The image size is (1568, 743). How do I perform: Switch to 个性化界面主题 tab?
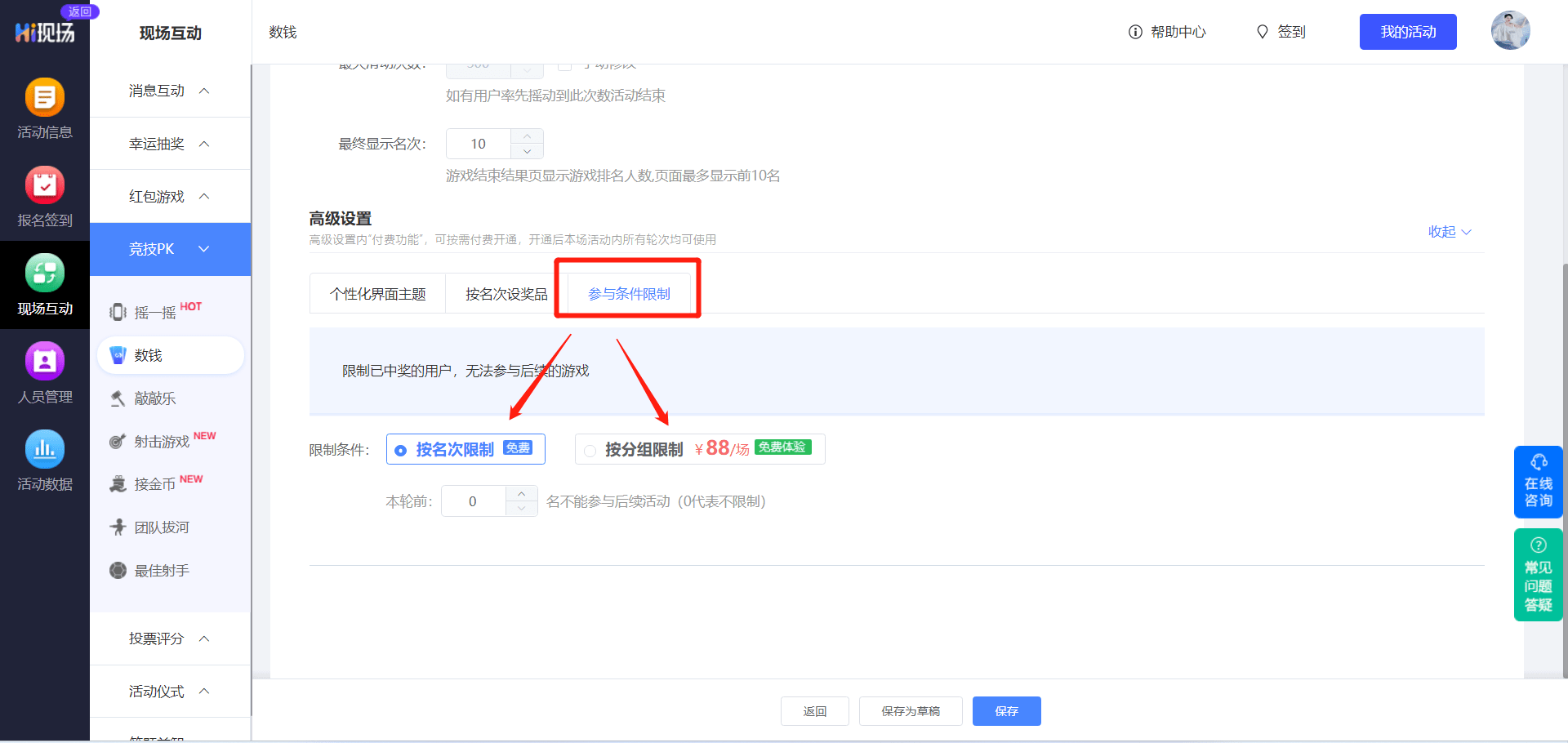tap(377, 294)
